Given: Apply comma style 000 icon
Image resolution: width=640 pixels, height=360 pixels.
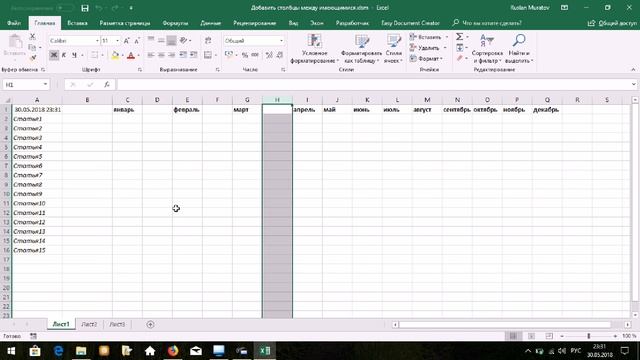Looking at the screenshot, I should 255,55.
